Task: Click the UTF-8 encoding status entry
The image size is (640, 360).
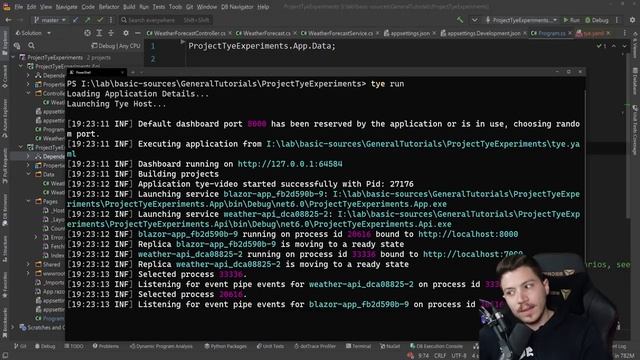Action: click(458, 356)
